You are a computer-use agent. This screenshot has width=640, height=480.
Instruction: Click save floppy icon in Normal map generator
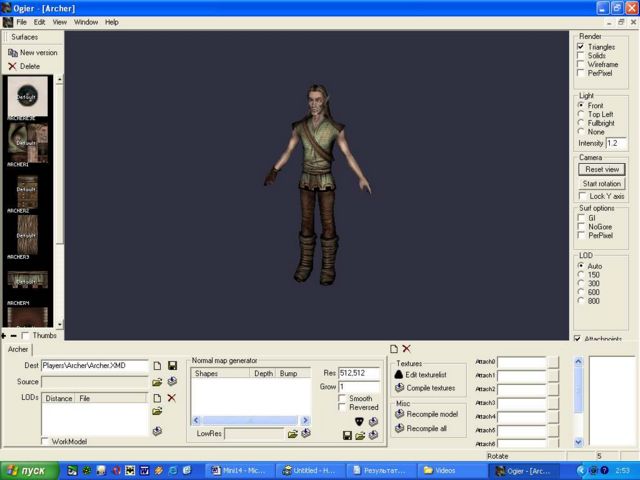[347, 436]
